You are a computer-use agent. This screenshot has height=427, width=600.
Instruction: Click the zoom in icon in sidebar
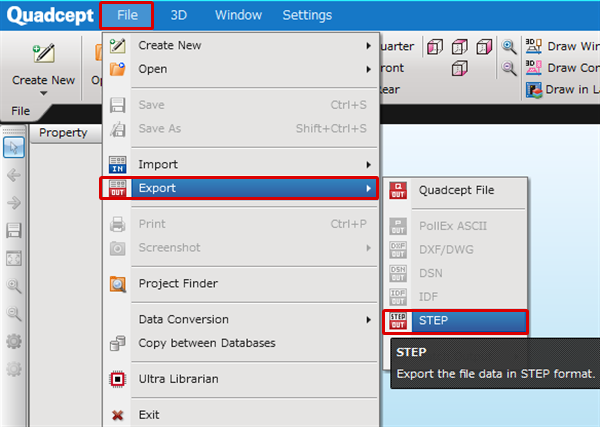(14, 286)
